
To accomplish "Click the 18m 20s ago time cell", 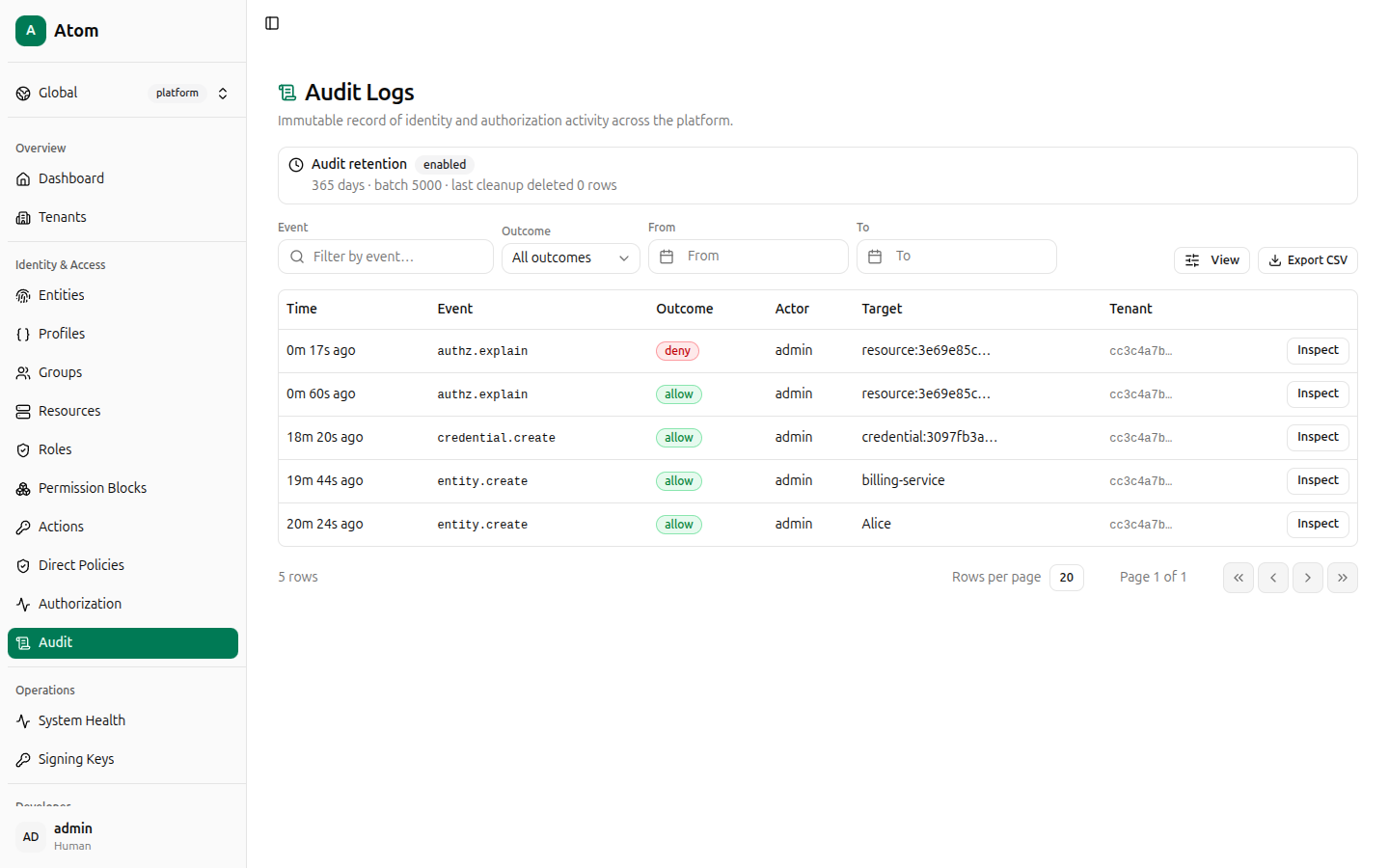I will (325, 437).
